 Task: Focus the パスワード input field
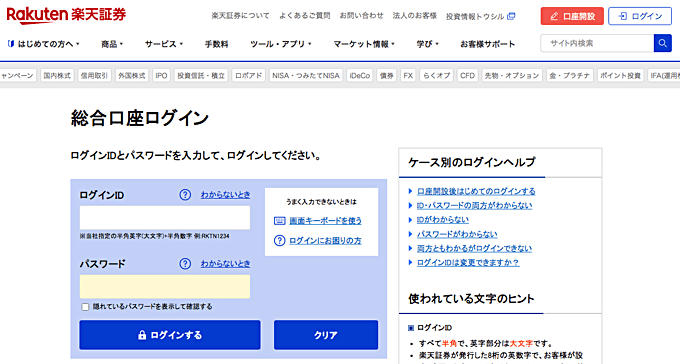tap(165, 287)
